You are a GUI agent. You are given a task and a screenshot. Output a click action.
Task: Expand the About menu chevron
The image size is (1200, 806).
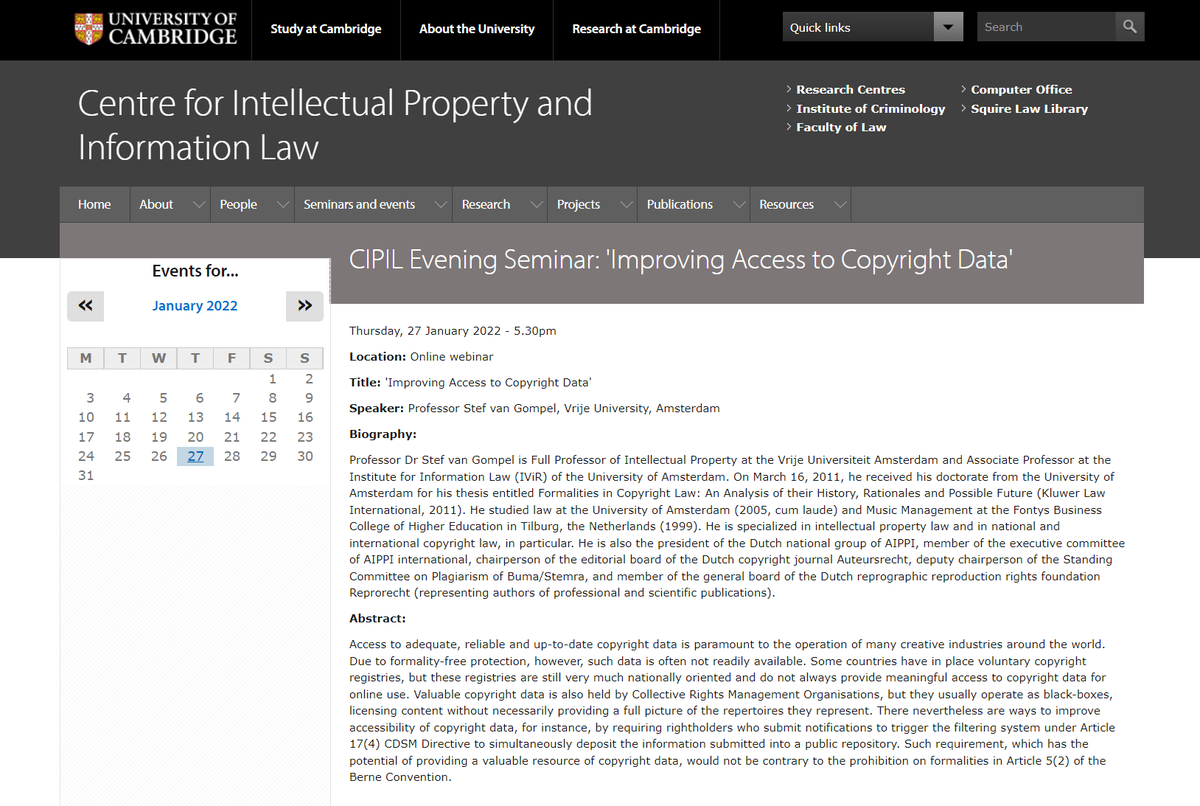coord(198,204)
